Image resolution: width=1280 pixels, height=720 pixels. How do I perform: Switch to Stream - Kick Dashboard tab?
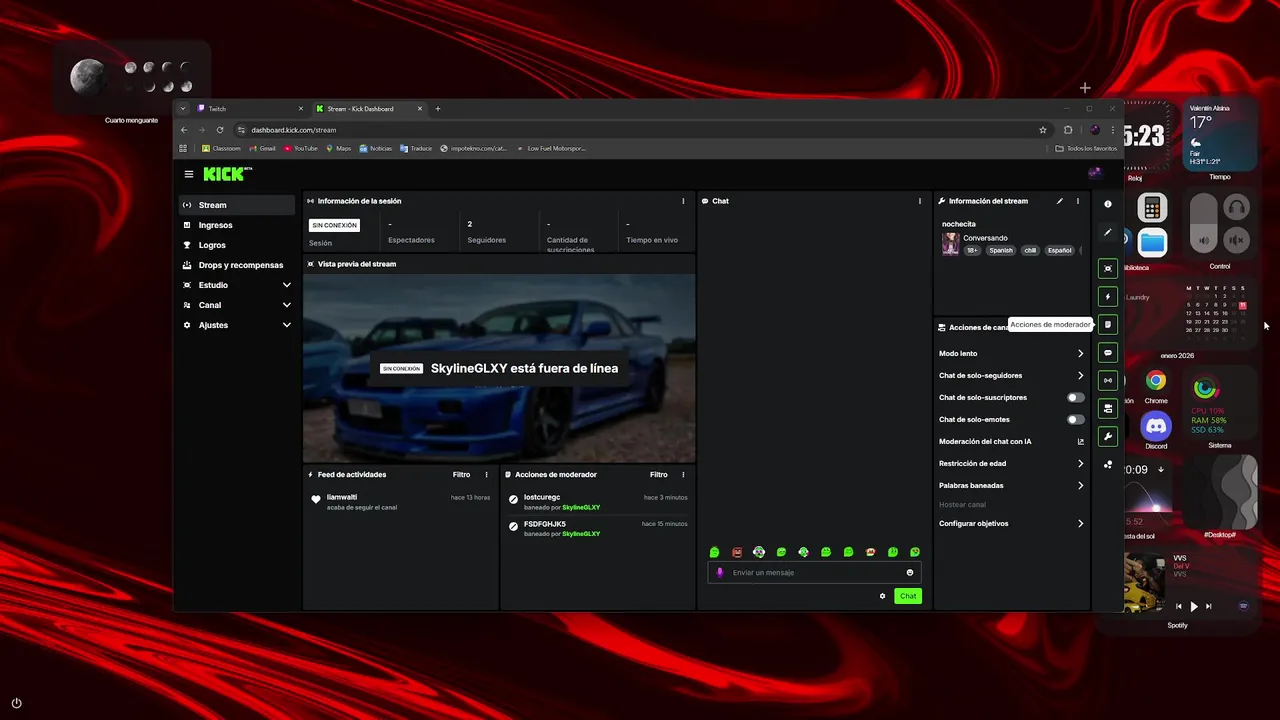(368, 109)
